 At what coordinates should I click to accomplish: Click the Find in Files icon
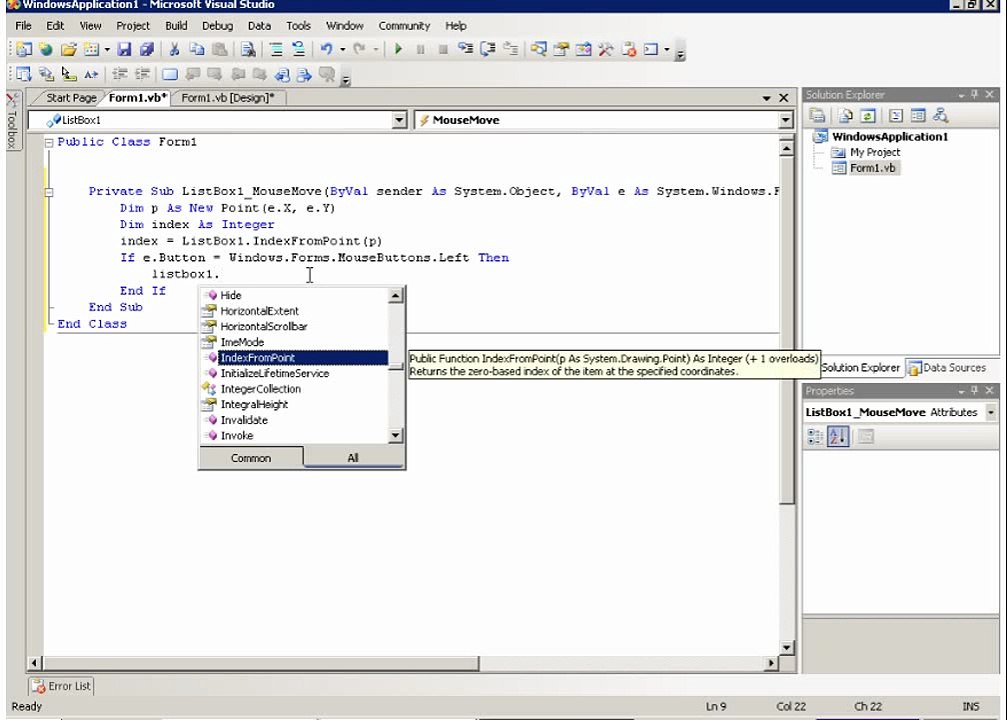pyautogui.click(x=249, y=49)
